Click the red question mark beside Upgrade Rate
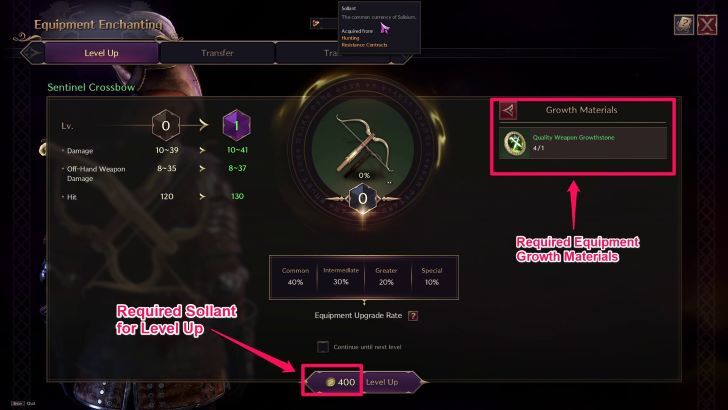Viewport: 728px width, 410px height. coord(413,316)
